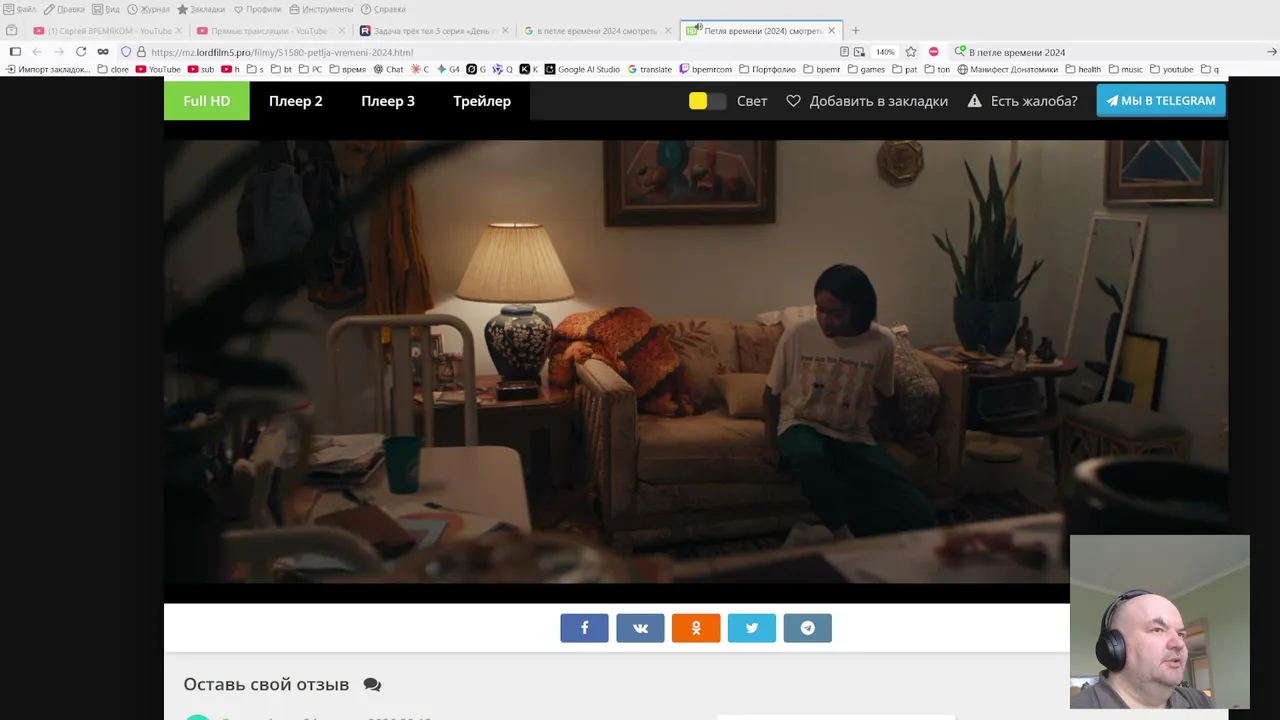Go back to the previous page
Image resolution: width=1280 pixels, height=720 pixels.
point(37,52)
